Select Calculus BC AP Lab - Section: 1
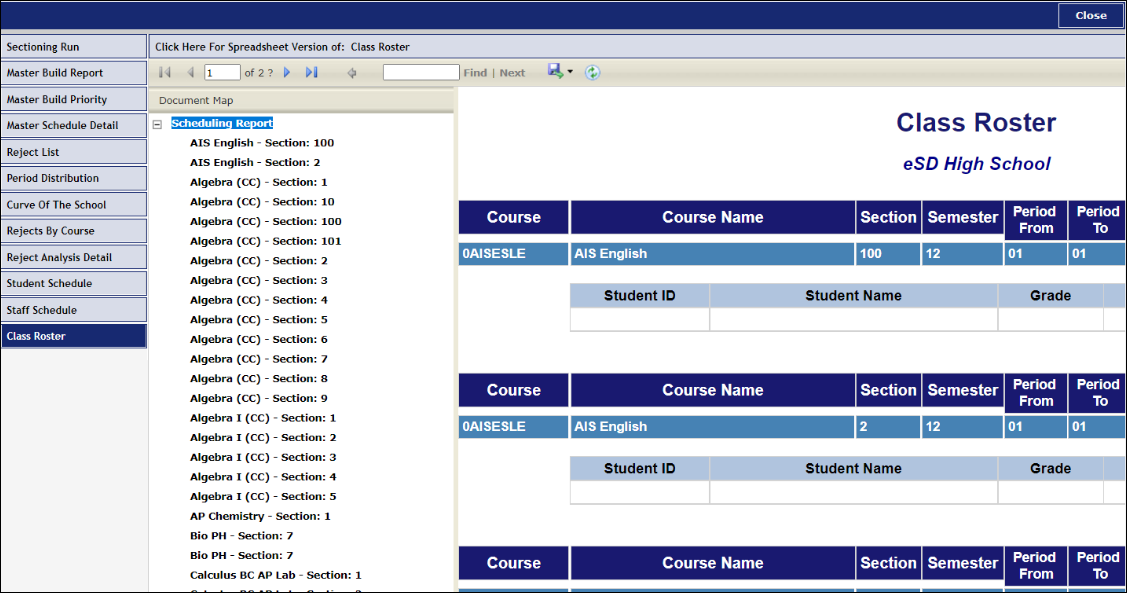1127x593 pixels. (276, 575)
